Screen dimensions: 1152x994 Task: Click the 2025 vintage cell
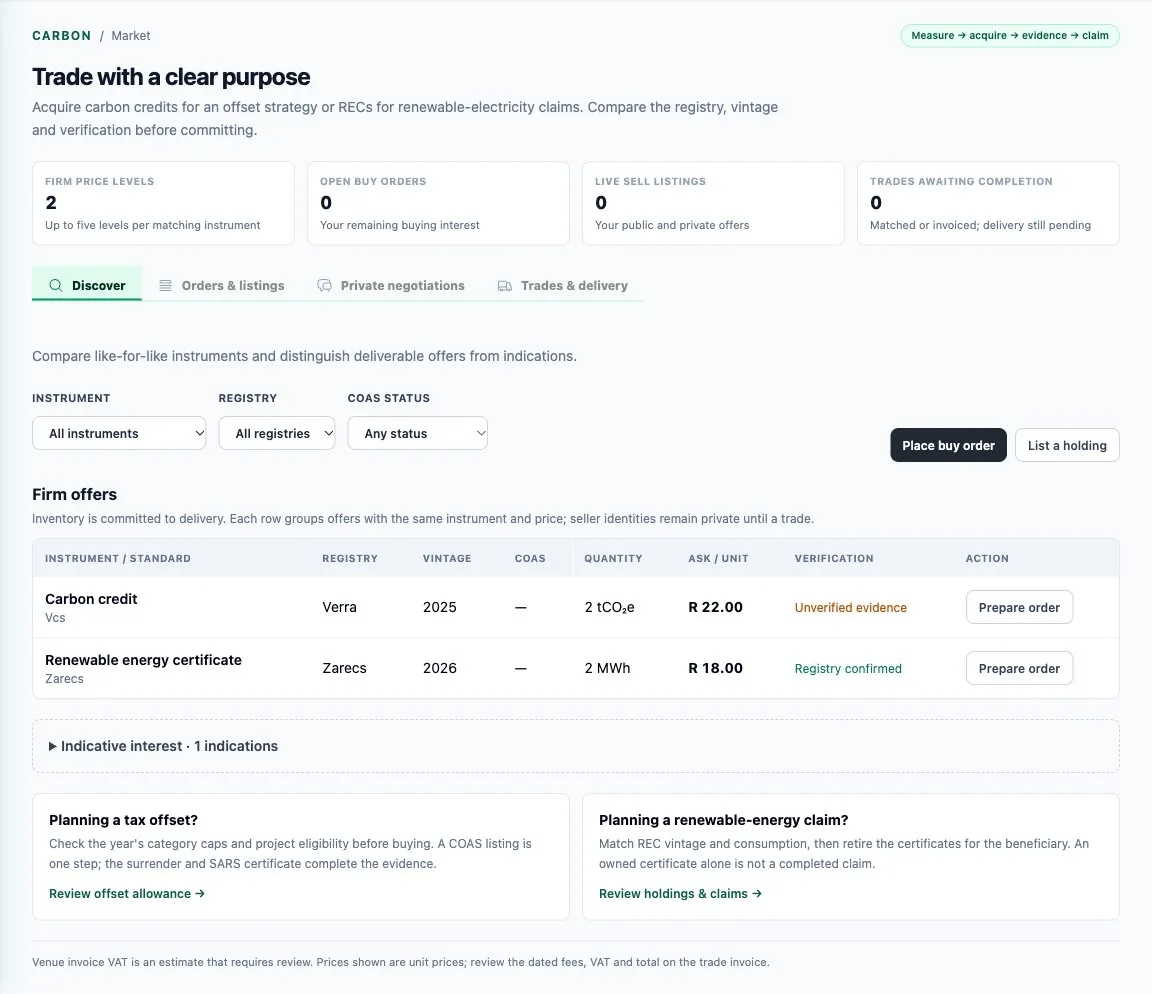pyautogui.click(x=439, y=607)
